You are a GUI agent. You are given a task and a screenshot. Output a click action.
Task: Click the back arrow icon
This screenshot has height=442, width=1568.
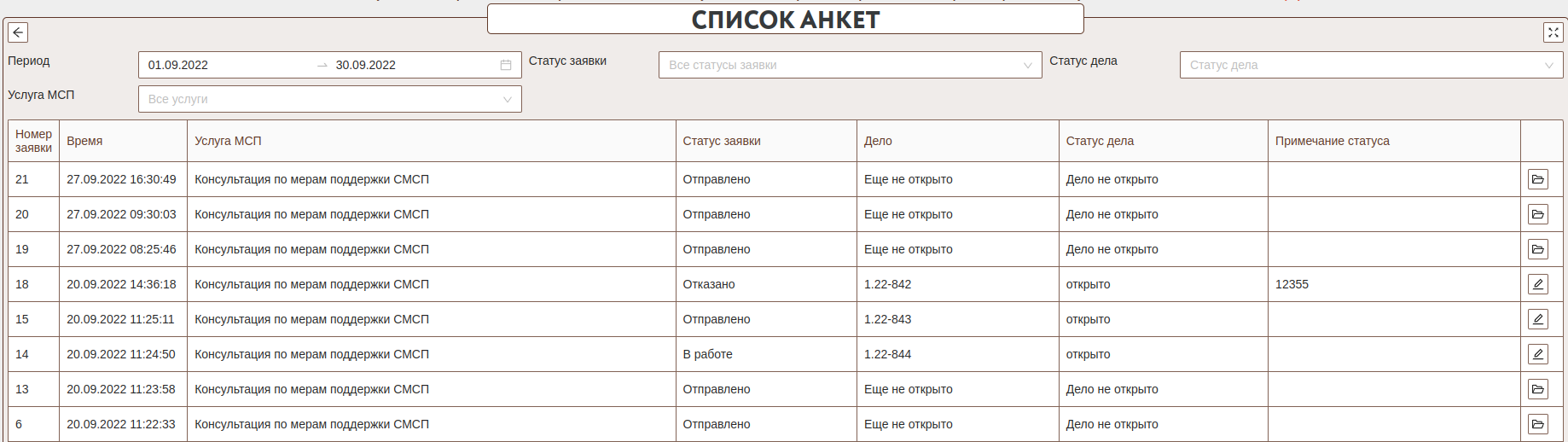(x=18, y=32)
